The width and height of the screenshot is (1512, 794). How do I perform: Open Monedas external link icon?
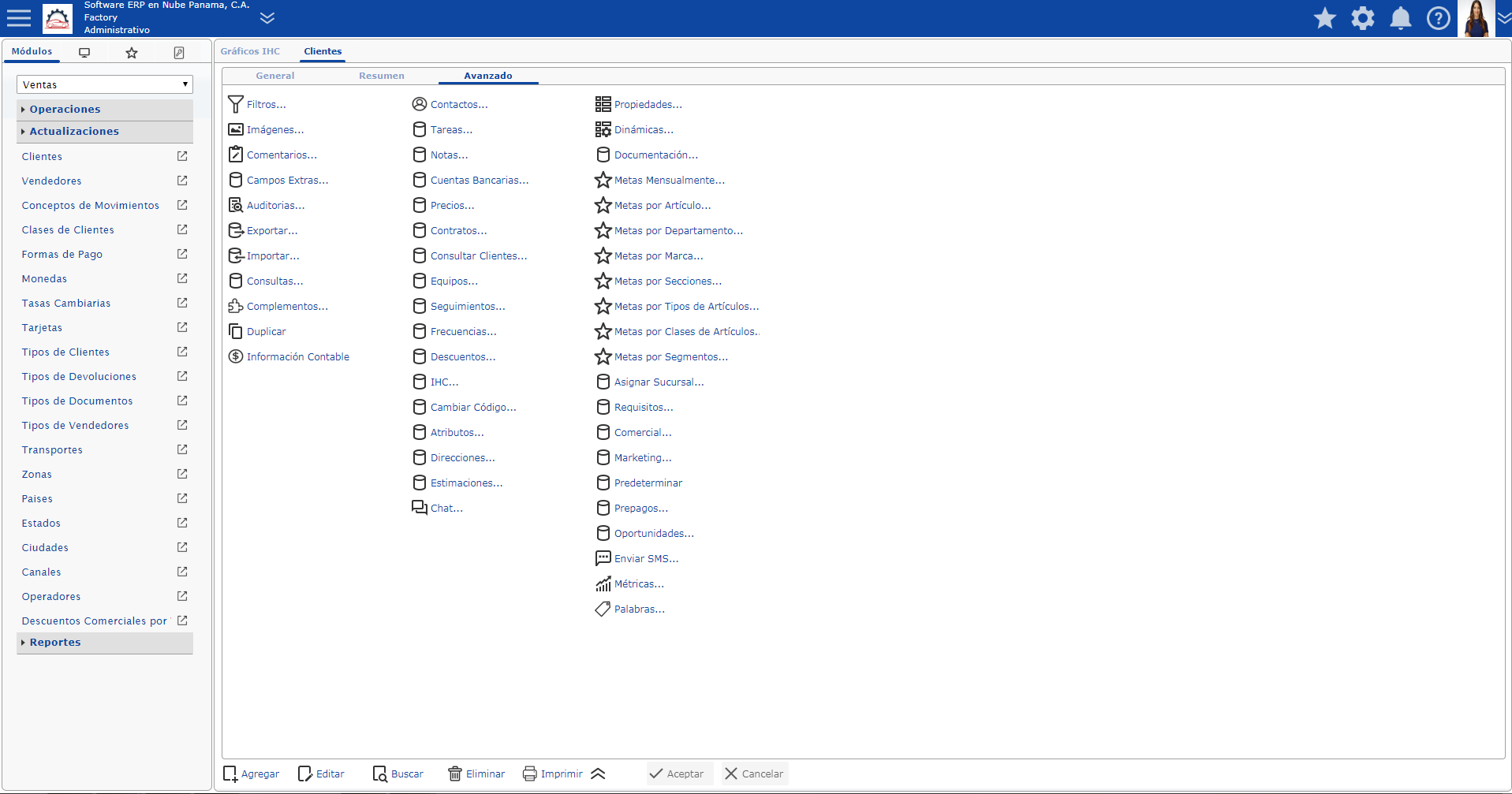coord(182,278)
